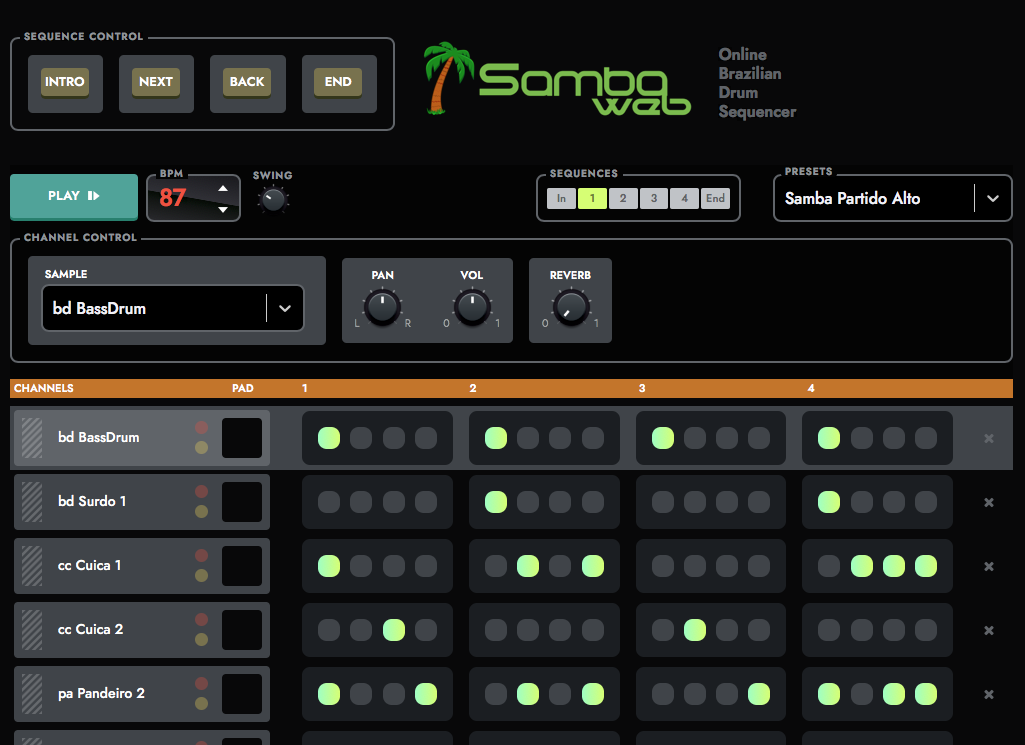Screen dimensions: 1025x745
Task: Activate the first step of bd Surdo 1
Action: (328, 502)
